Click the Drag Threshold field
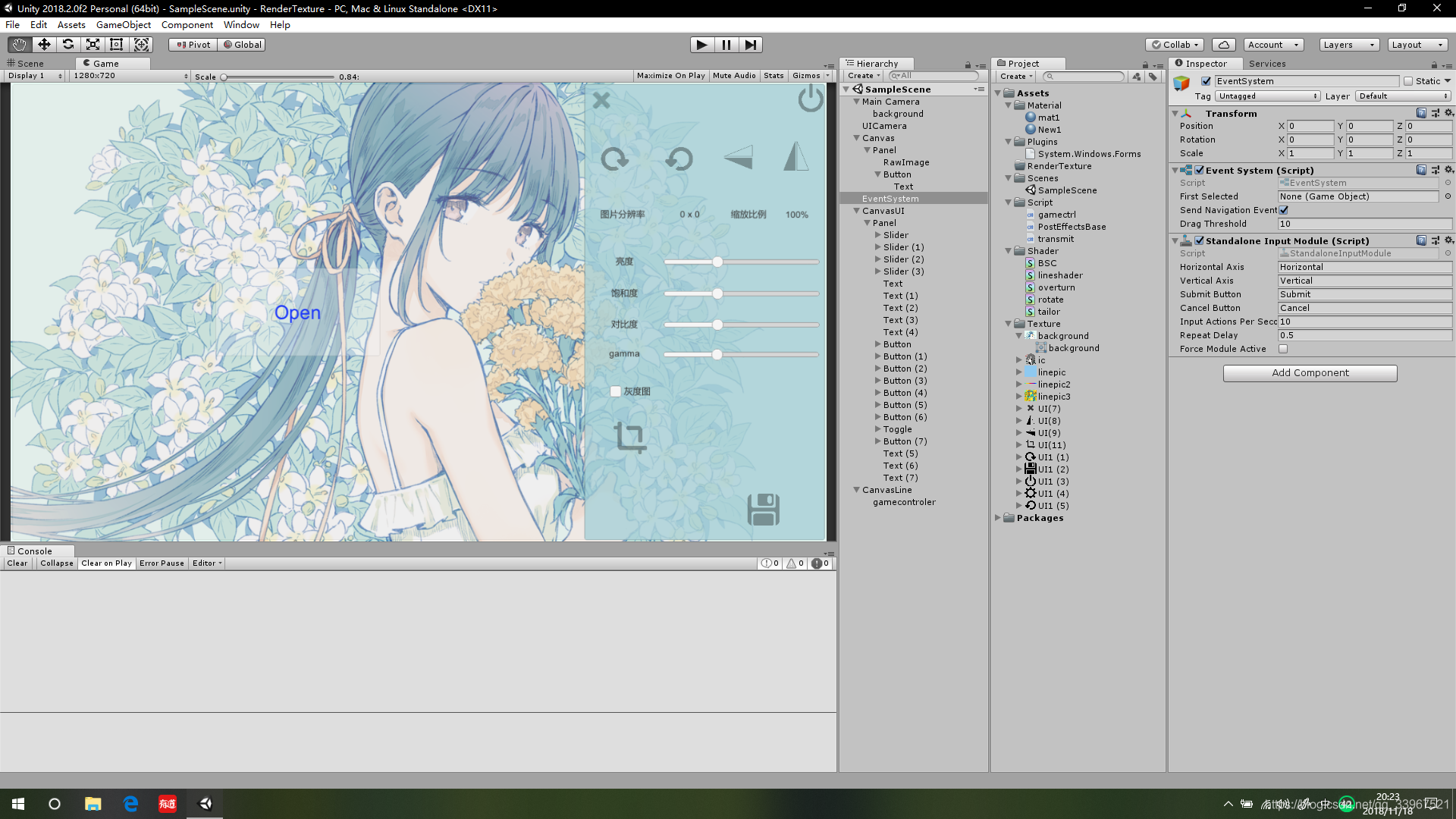The image size is (1456, 819). (1364, 224)
